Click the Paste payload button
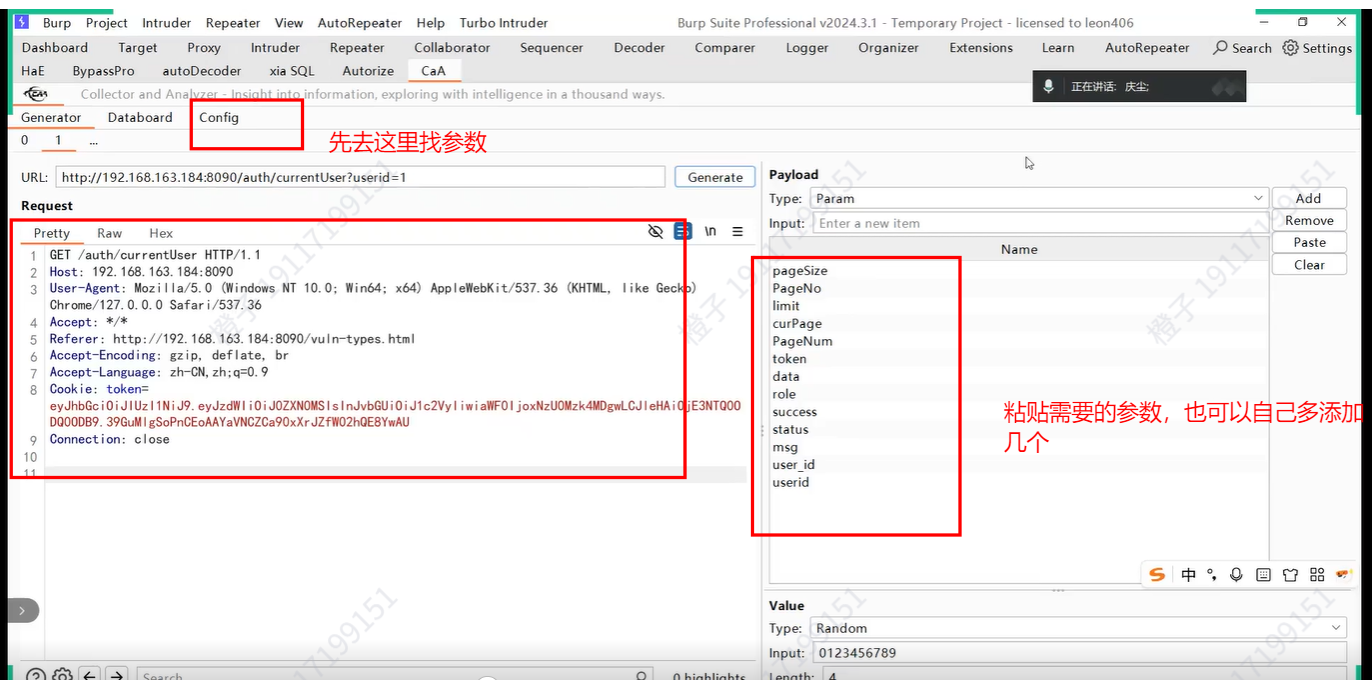 [x=1309, y=242]
